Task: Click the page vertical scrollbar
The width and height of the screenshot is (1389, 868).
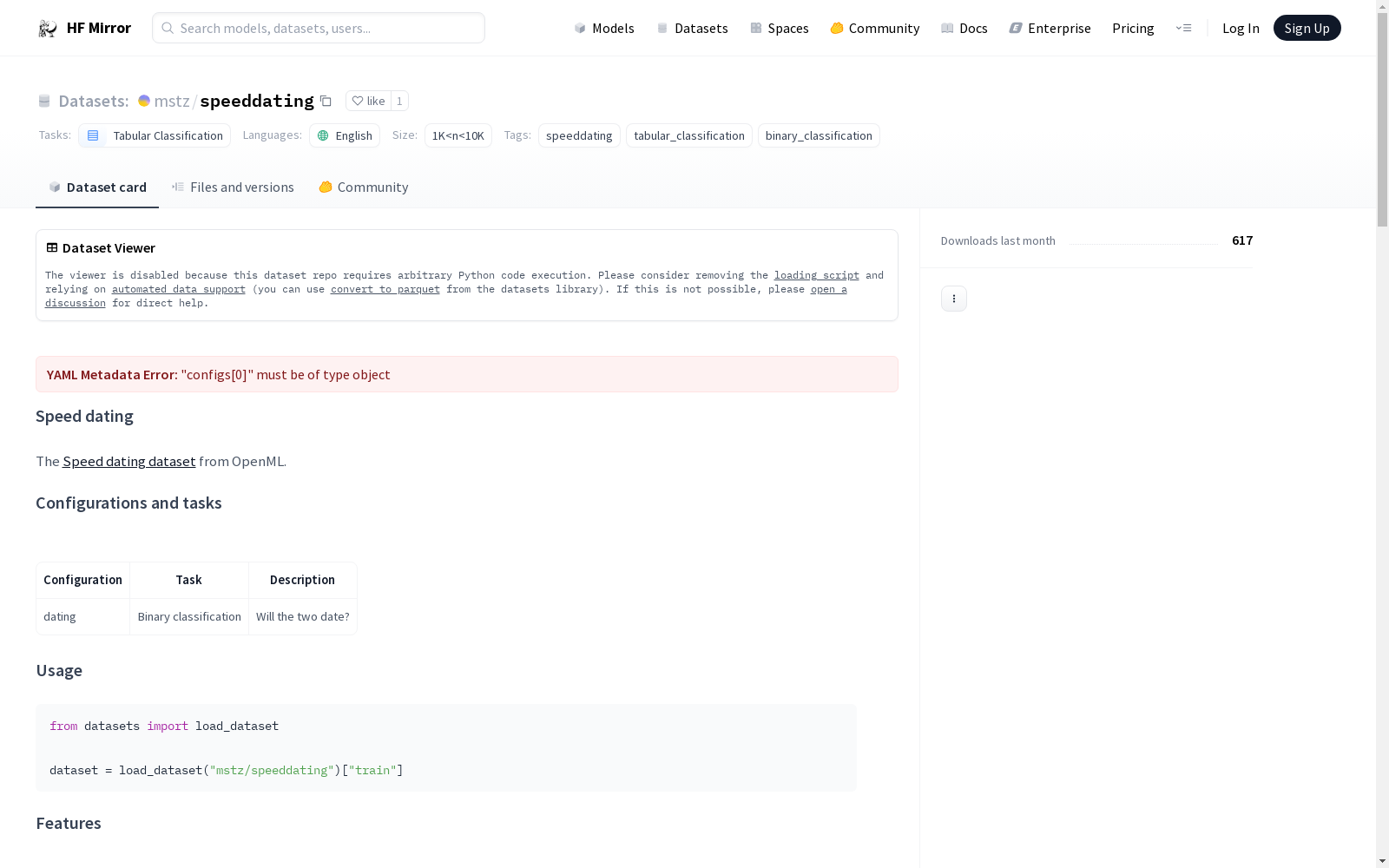Action: (1382, 122)
